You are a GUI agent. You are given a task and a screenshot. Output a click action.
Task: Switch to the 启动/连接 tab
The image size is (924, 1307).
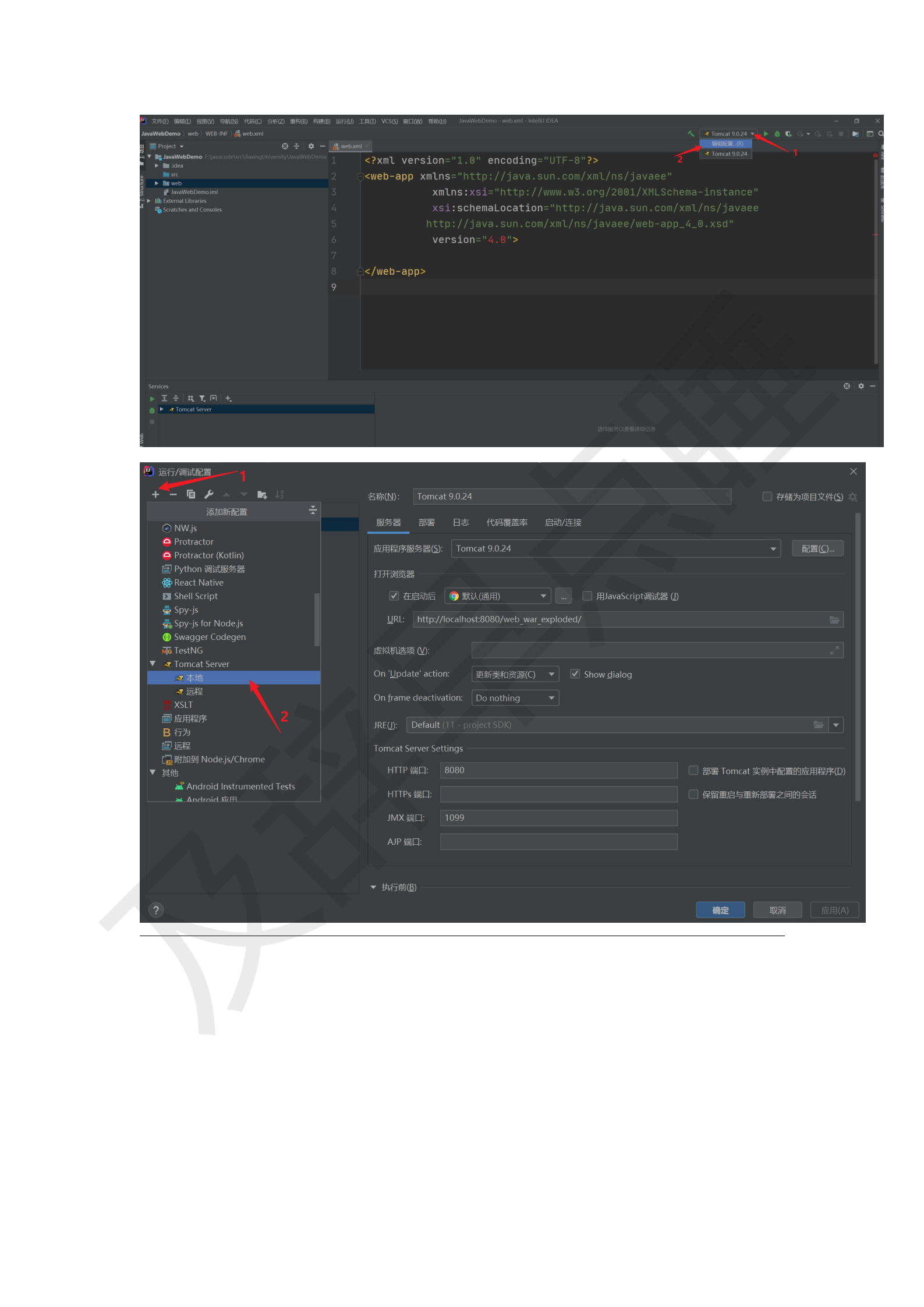(x=563, y=522)
